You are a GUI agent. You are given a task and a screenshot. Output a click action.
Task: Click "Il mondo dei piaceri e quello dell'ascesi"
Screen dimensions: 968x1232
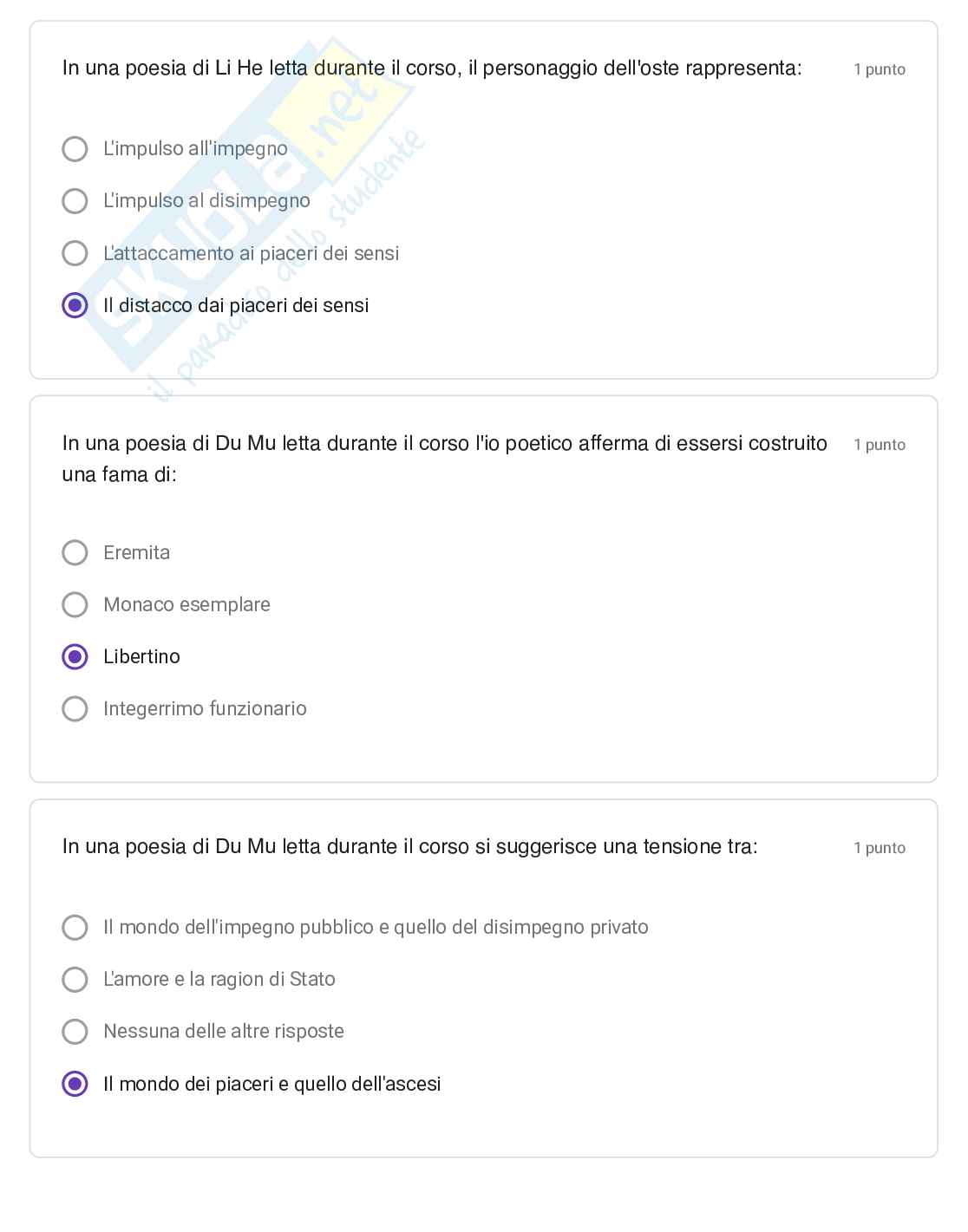[75, 1084]
